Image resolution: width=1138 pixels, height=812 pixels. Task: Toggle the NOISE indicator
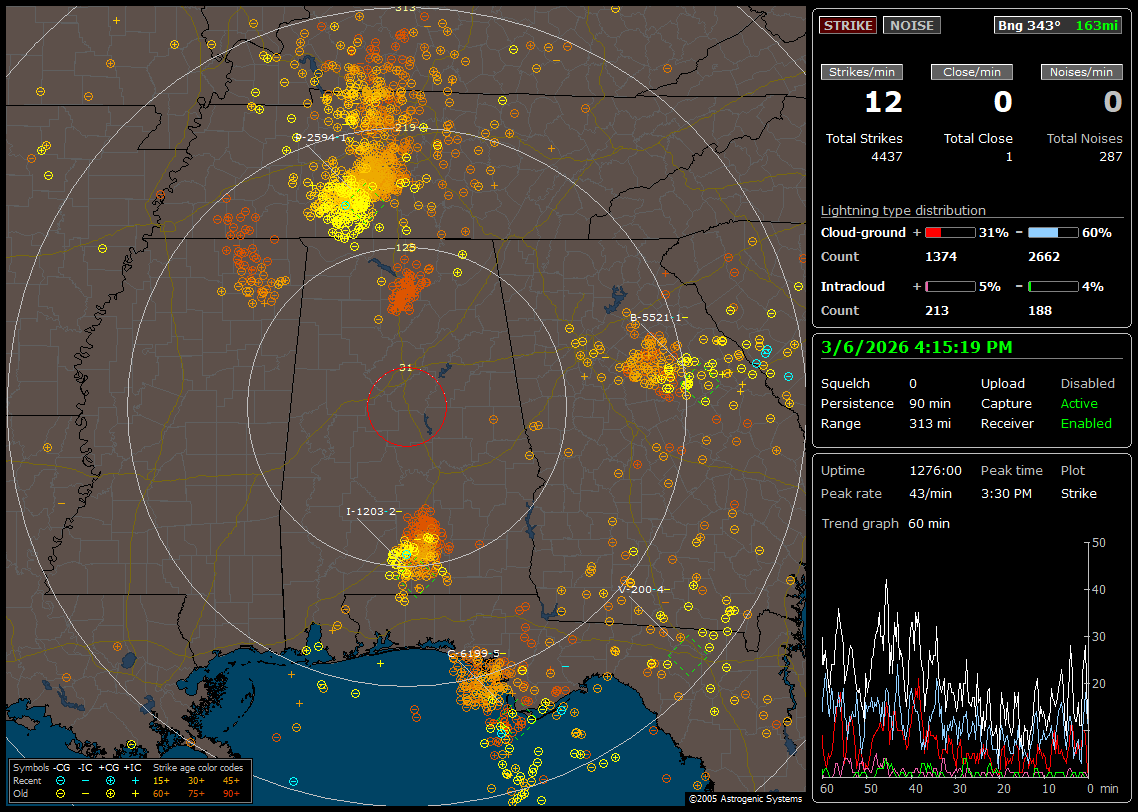coord(911,26)
